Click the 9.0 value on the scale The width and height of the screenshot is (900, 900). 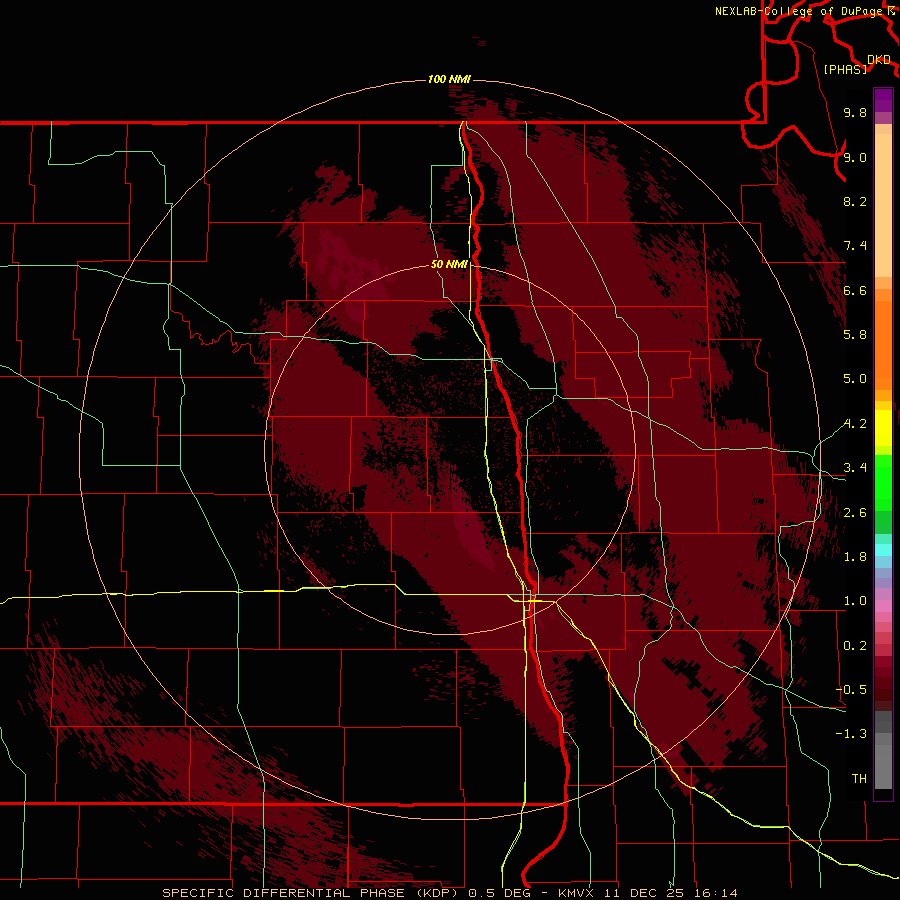855,157
